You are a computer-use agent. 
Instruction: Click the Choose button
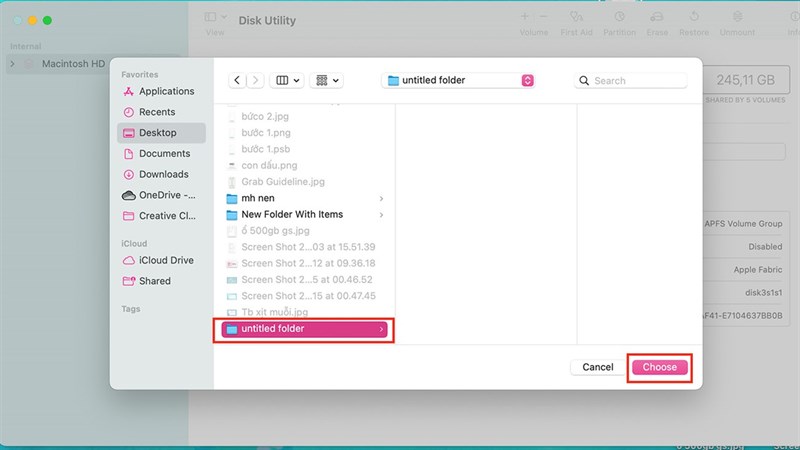click(660, 367)
